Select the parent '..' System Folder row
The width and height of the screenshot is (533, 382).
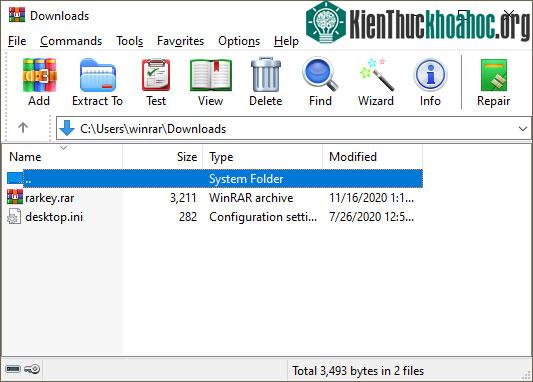[215, 178]
